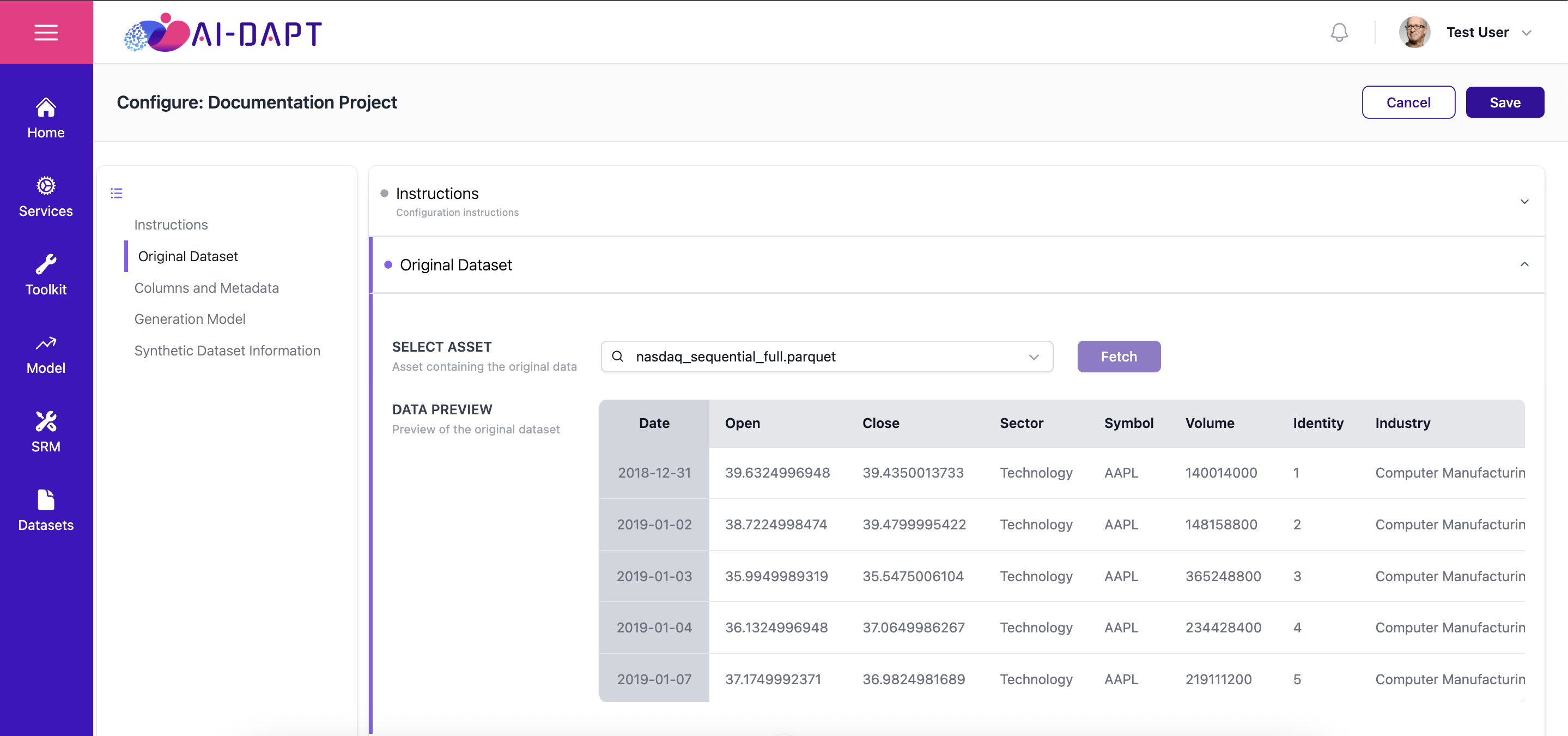Click the Test User avatar
This screenshot has height=736, width=1568.
(x=1414, y=32)
